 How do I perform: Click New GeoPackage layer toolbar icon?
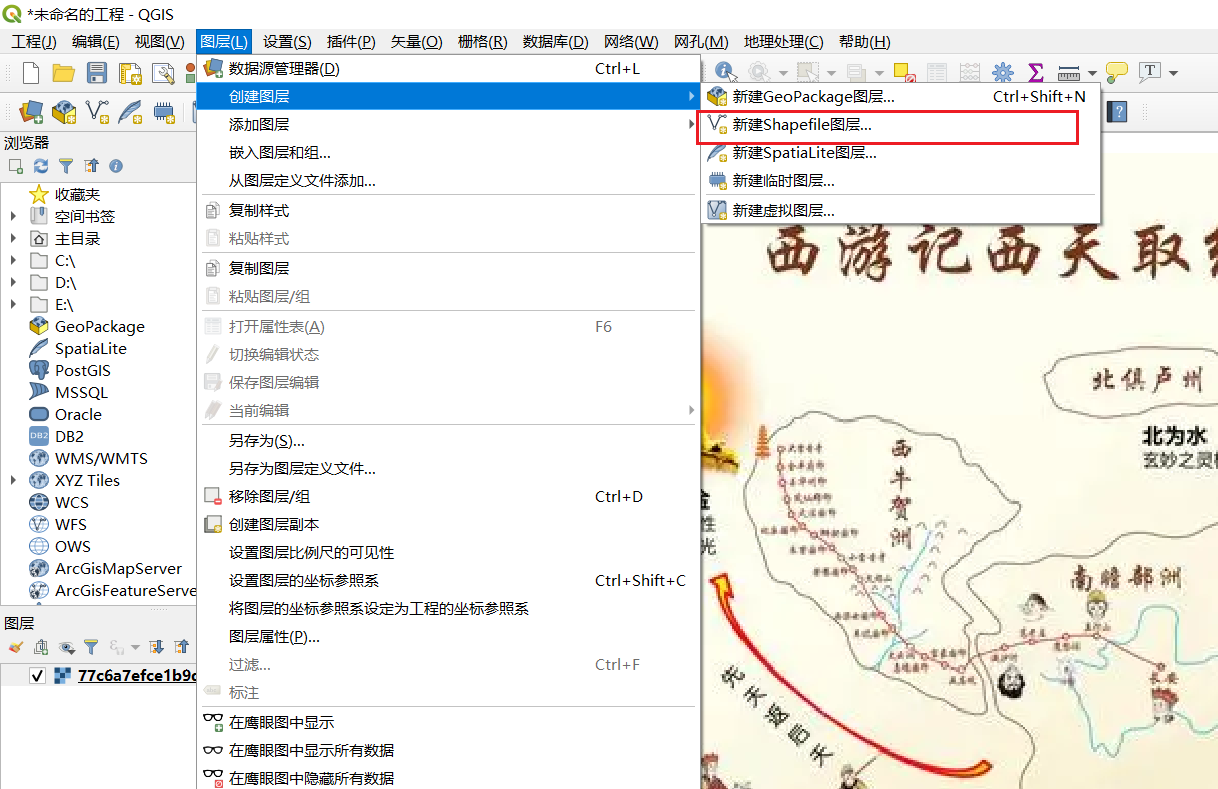pos(64,111)
